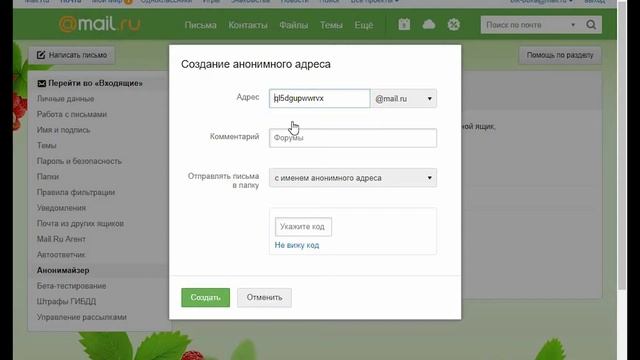This screenshot has width=640, height=360.
Task: Open the calendar icon in header
Action: [x=404, y=24]
